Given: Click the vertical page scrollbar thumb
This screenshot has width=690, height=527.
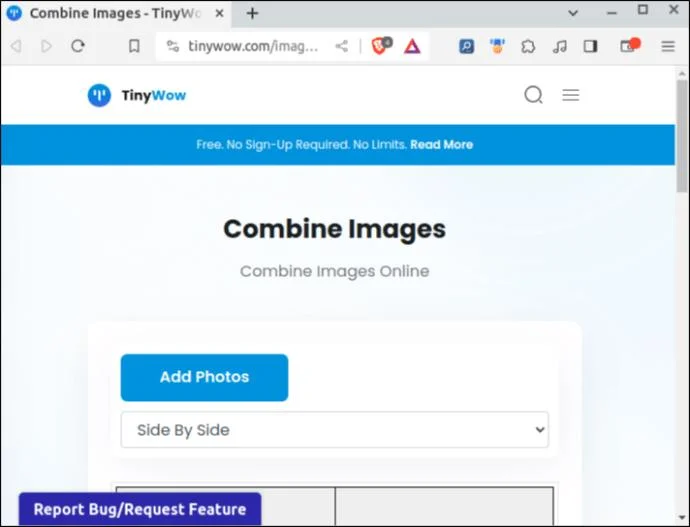Looking at the screenshot, I should point(682,135).
